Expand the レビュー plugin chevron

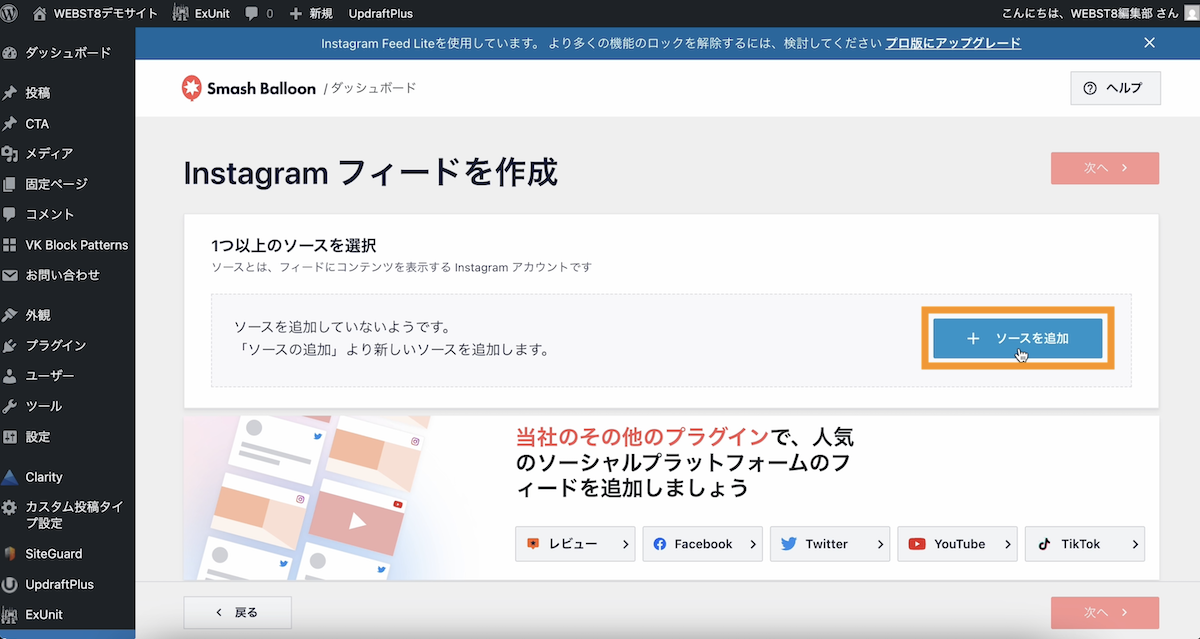(626, 544)
